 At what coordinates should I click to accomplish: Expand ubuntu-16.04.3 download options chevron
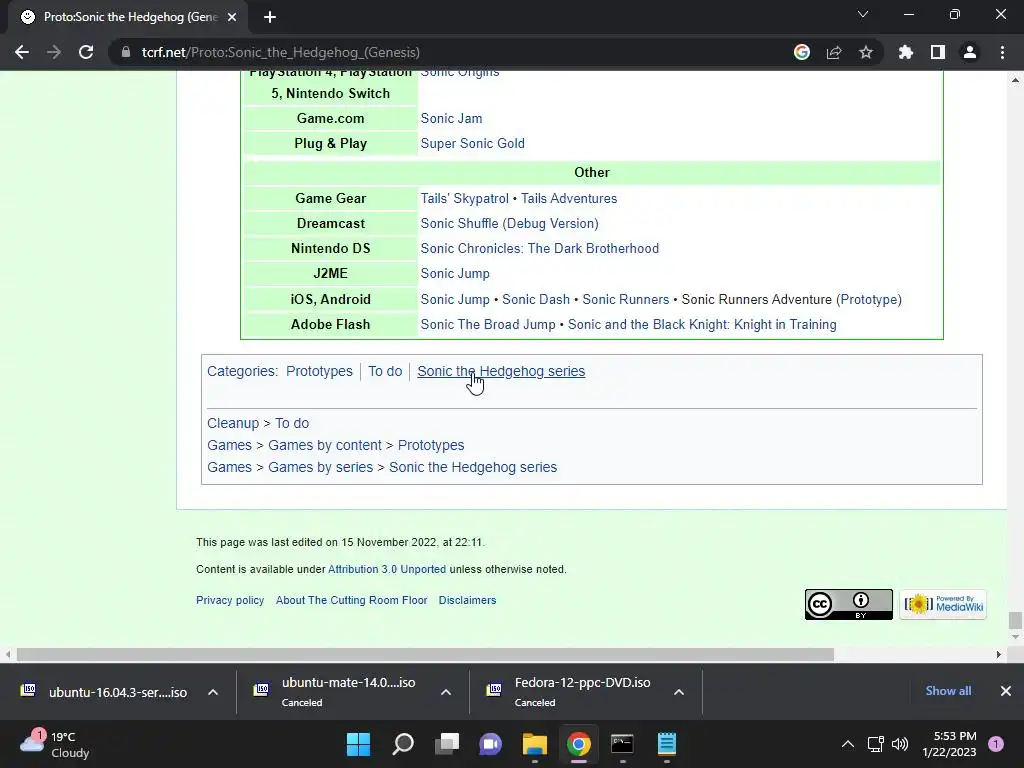tap(213, 692)
